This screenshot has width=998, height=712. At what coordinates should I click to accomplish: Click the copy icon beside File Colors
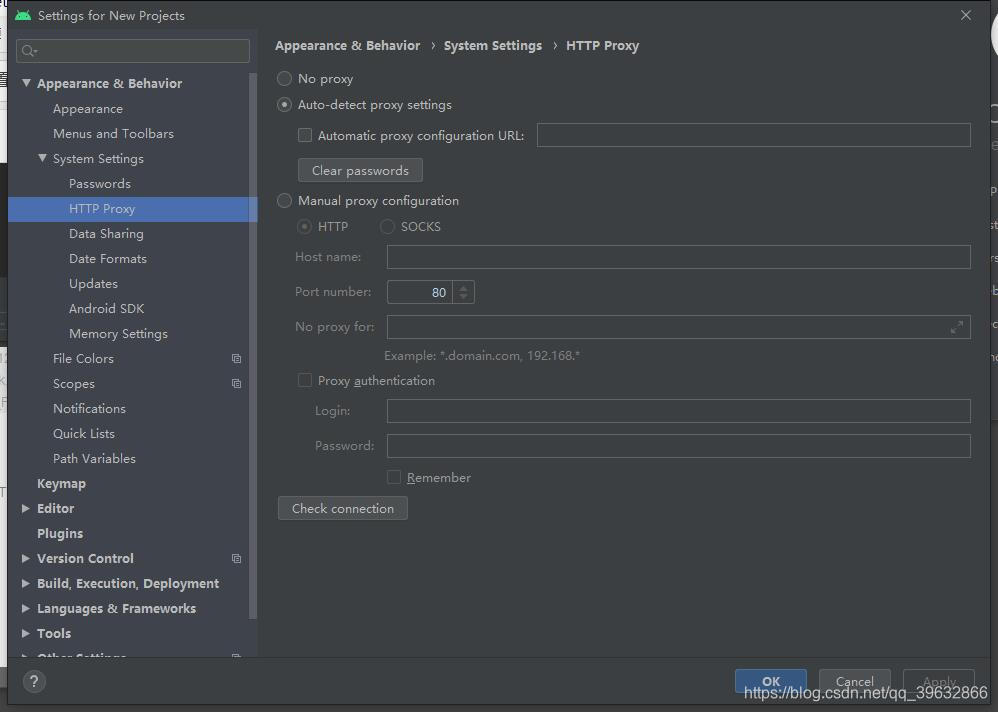(237, 359)
